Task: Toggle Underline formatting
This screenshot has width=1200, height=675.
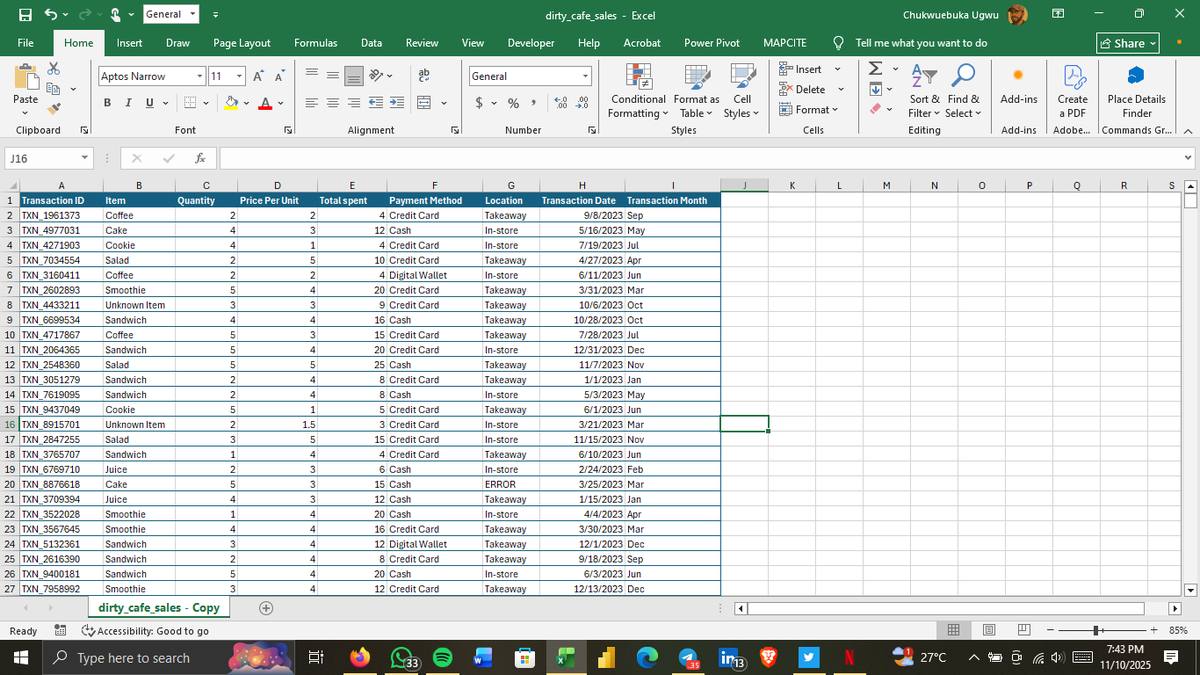Action: click(150, 103)
